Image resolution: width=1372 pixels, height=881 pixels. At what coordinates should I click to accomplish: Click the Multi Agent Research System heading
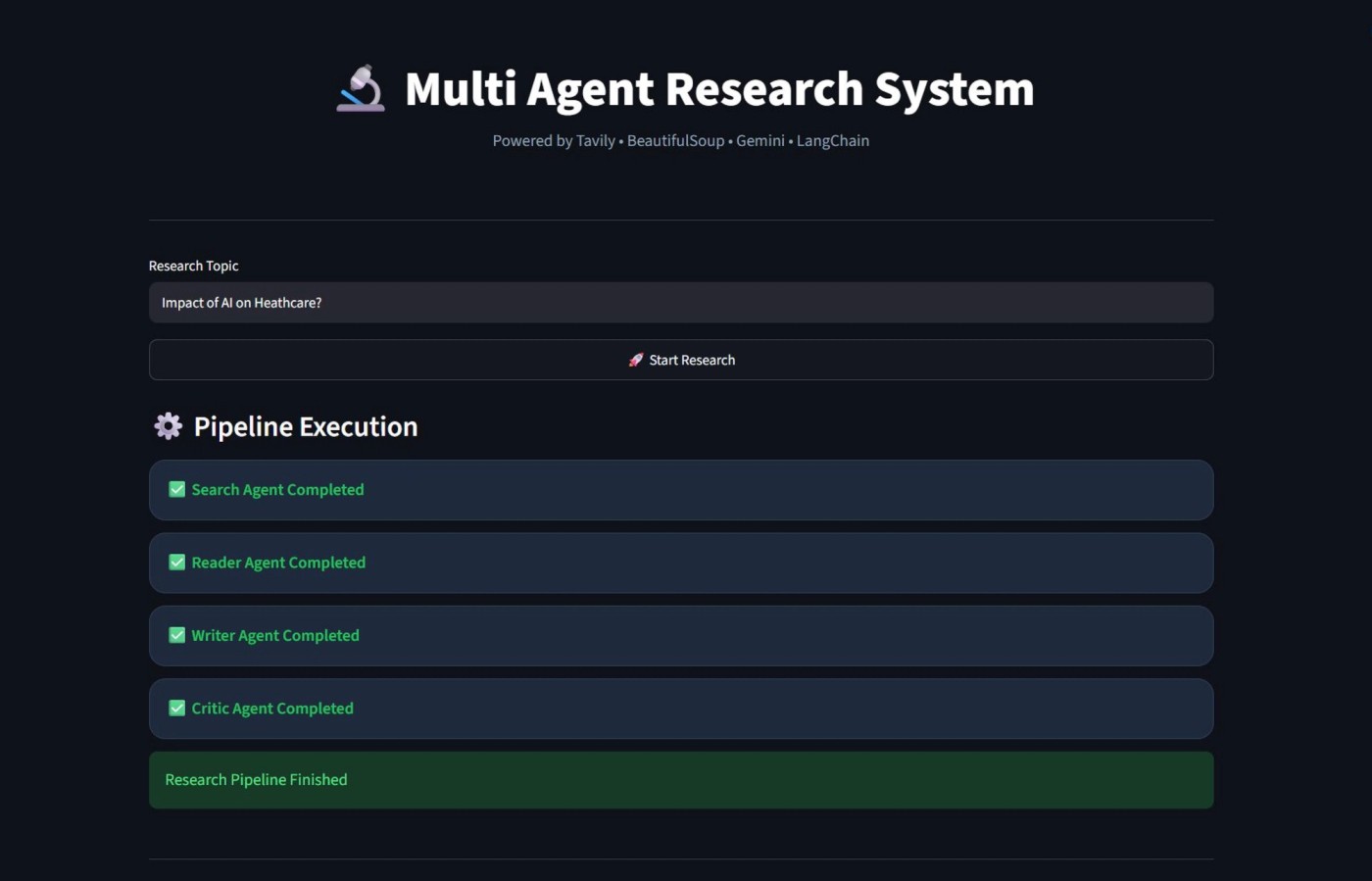click(719, 89)
